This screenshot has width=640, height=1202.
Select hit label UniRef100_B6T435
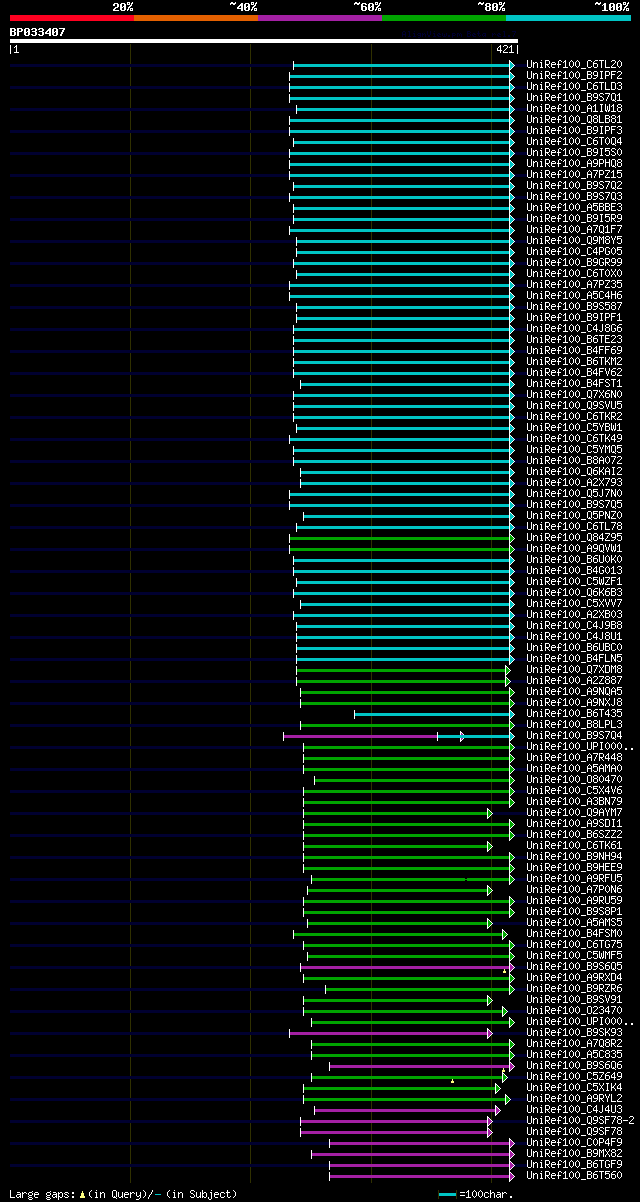[574, 713]
